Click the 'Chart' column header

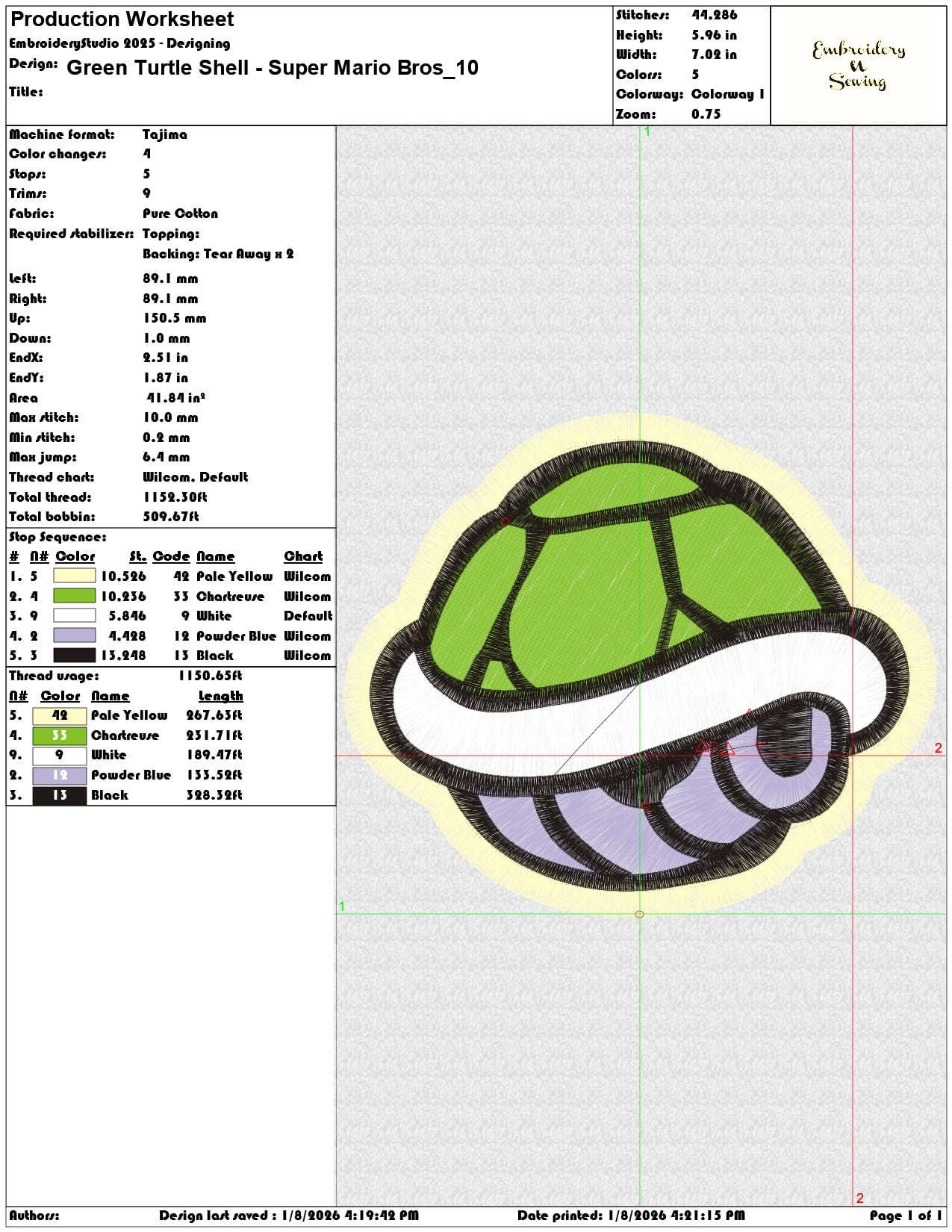pos(303,556)
